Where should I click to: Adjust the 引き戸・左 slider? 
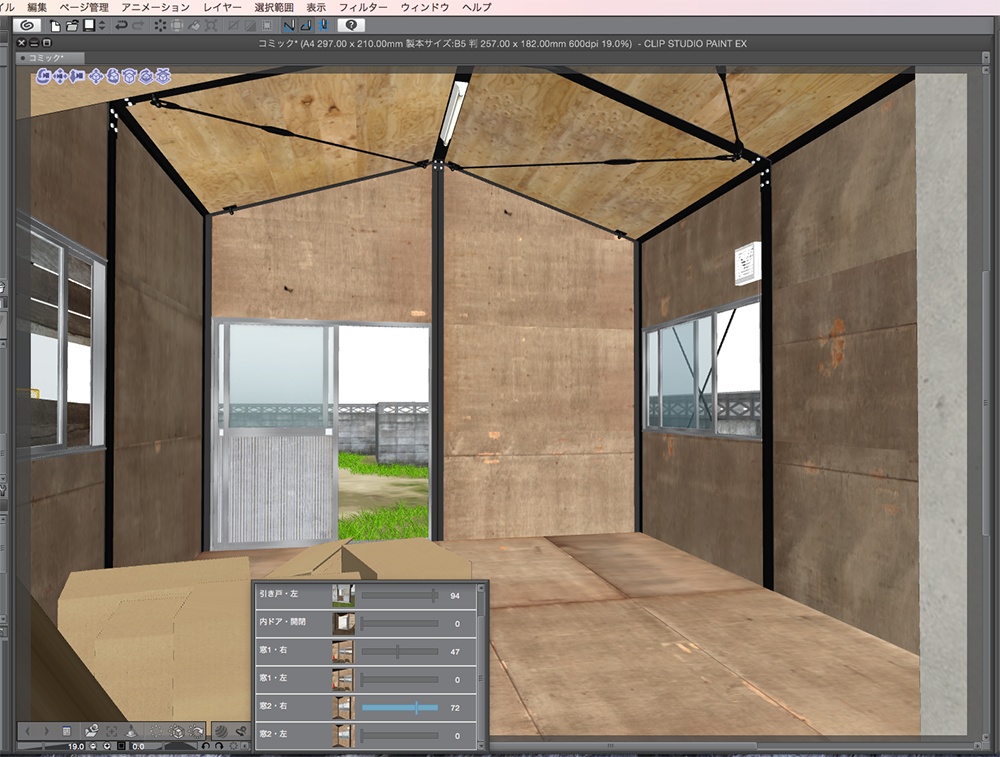coord(400,596)
